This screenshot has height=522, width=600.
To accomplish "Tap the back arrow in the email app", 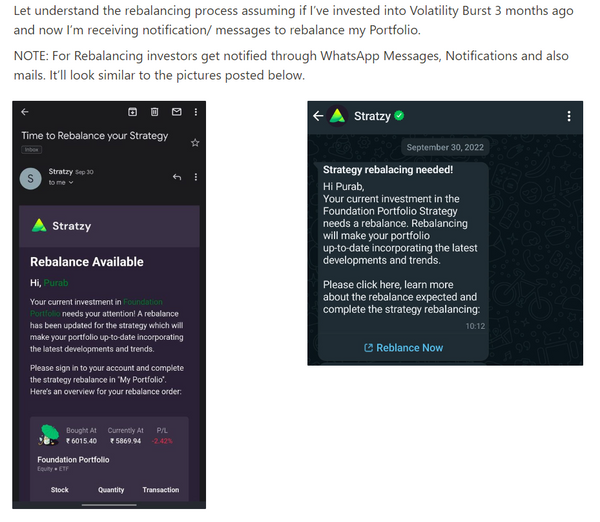I will click(x=24, y=111).
